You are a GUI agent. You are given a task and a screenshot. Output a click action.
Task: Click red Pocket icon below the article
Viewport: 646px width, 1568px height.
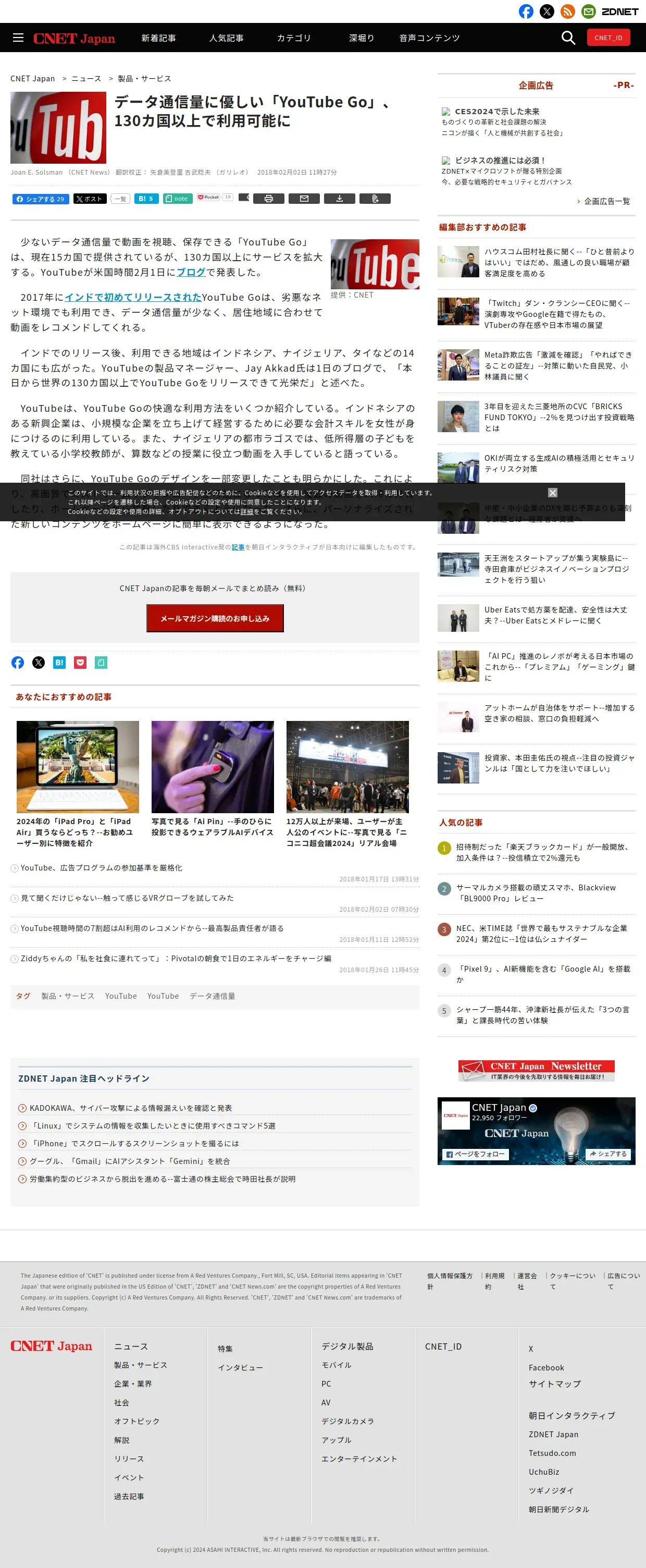tap(80, 662)
